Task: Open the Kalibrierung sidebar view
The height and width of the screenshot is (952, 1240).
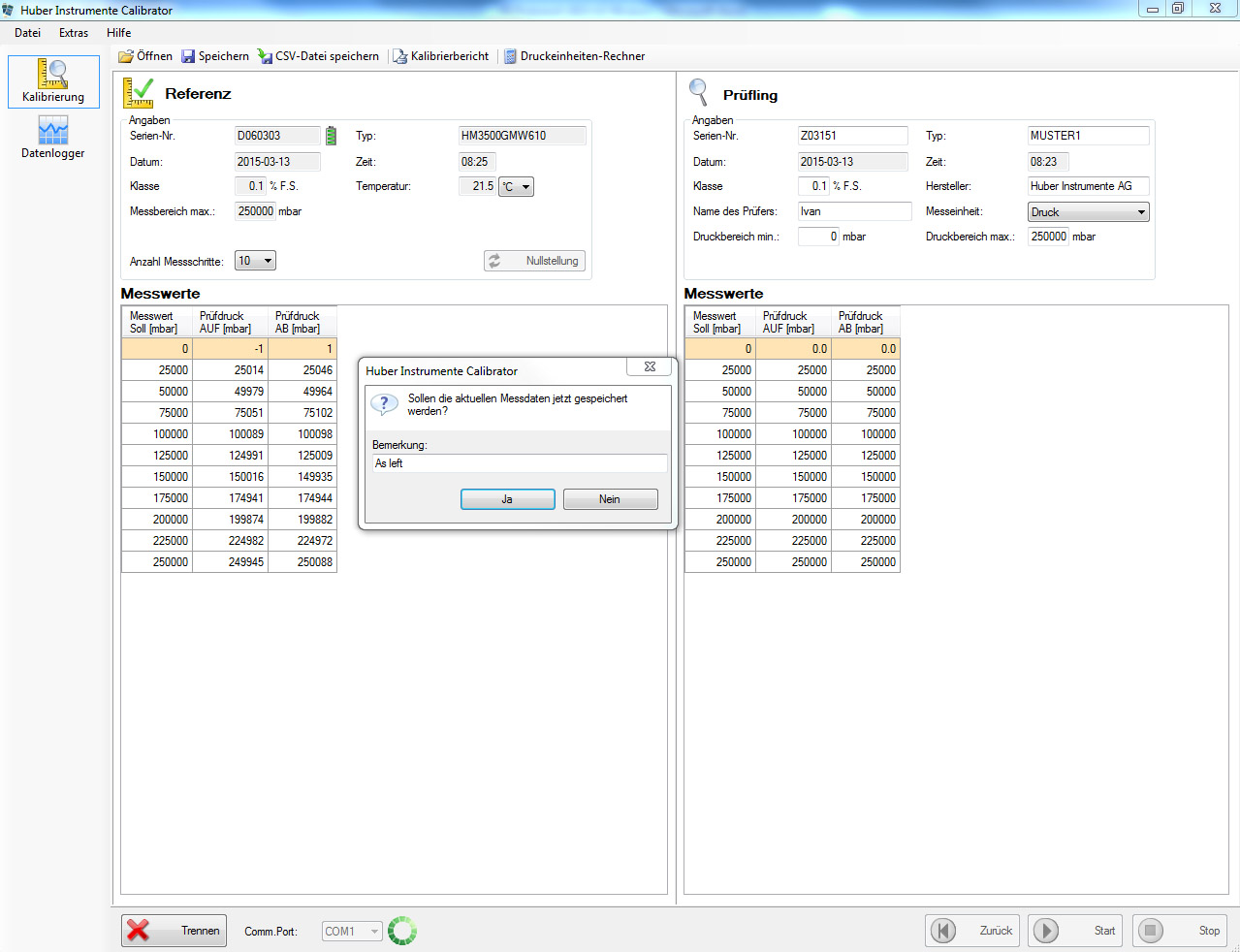Action: (53, 81)
